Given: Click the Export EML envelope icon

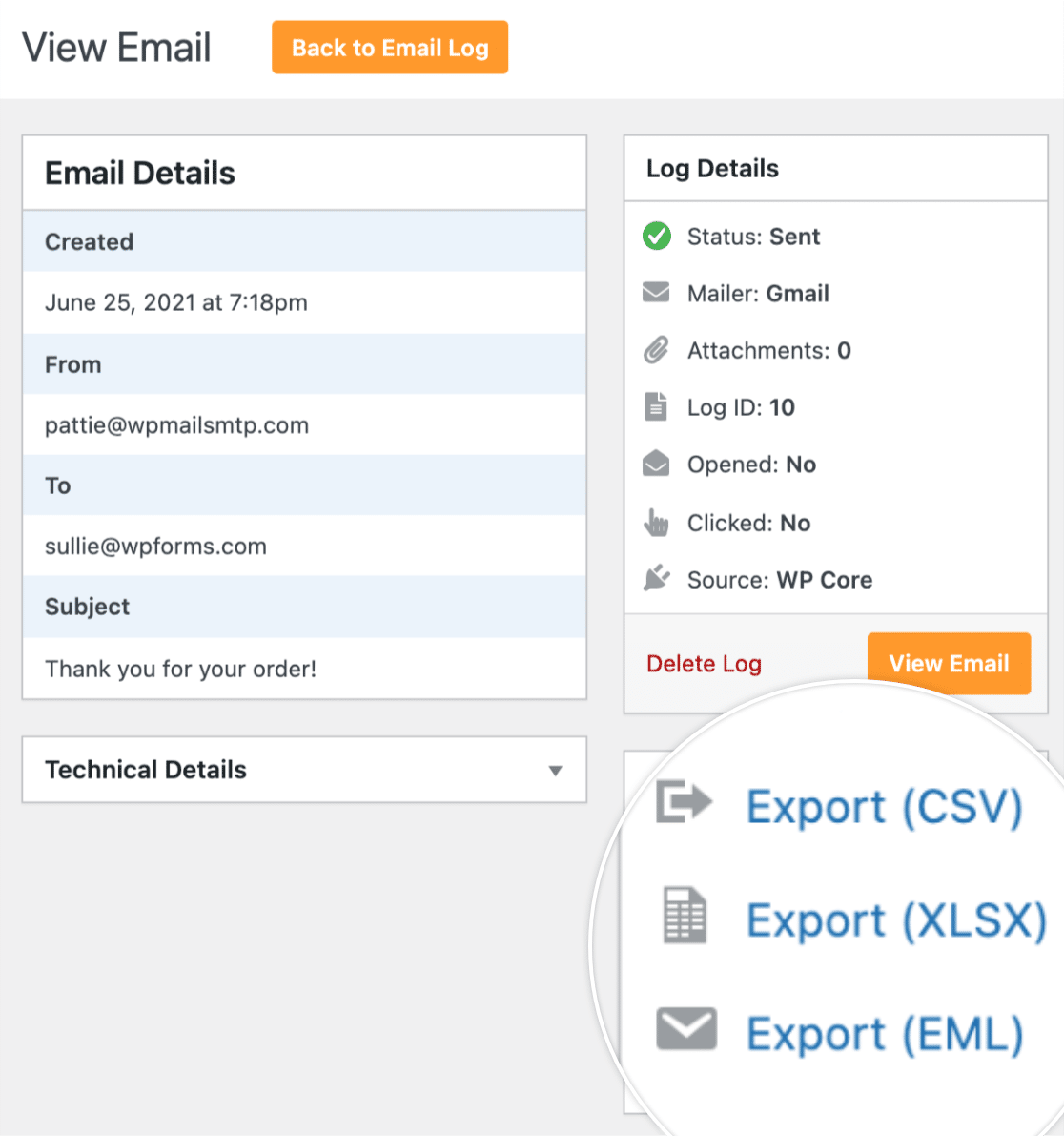Looking at the screenshot, I should point(685,1028).
